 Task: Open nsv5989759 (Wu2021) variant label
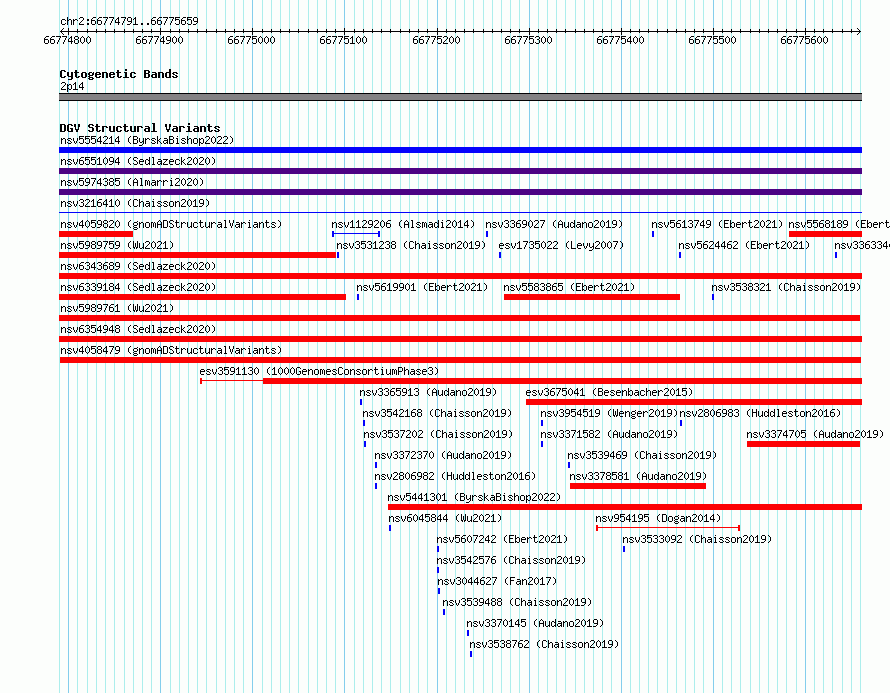(117, 245)
